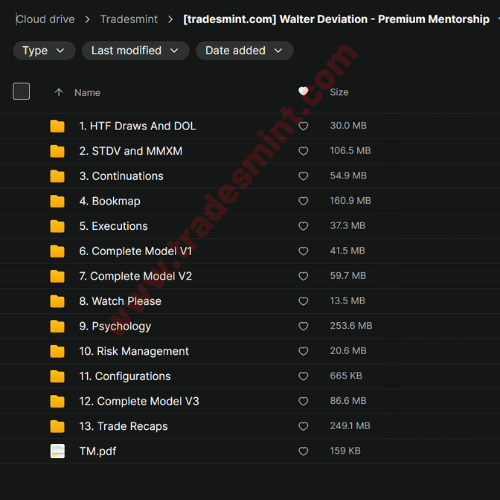Favourite the 11. Configurations folder
Viewport: 500px width, 500px height.
(x=303, y=376)
